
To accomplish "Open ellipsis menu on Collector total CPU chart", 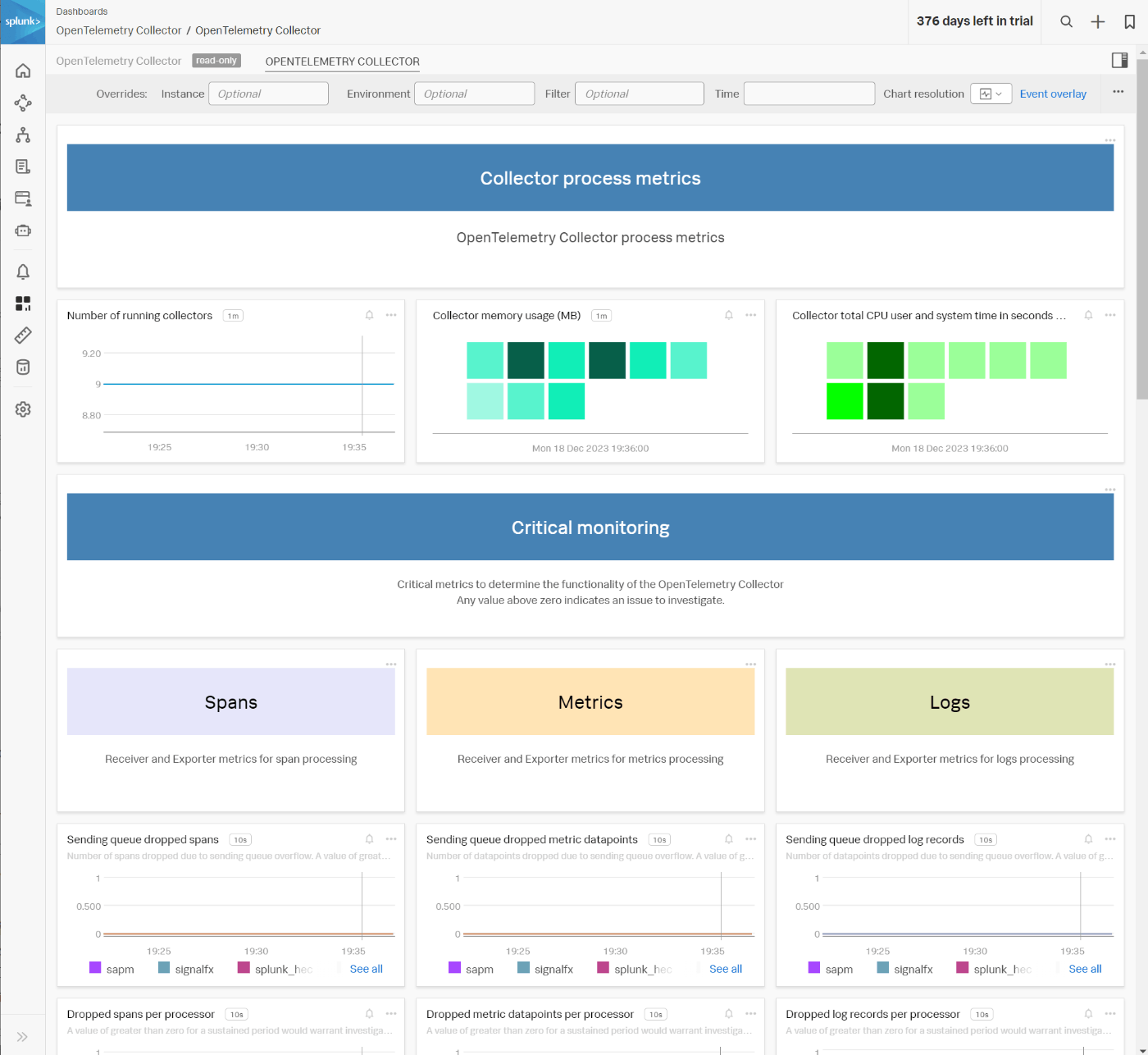I will (1109, 315).
